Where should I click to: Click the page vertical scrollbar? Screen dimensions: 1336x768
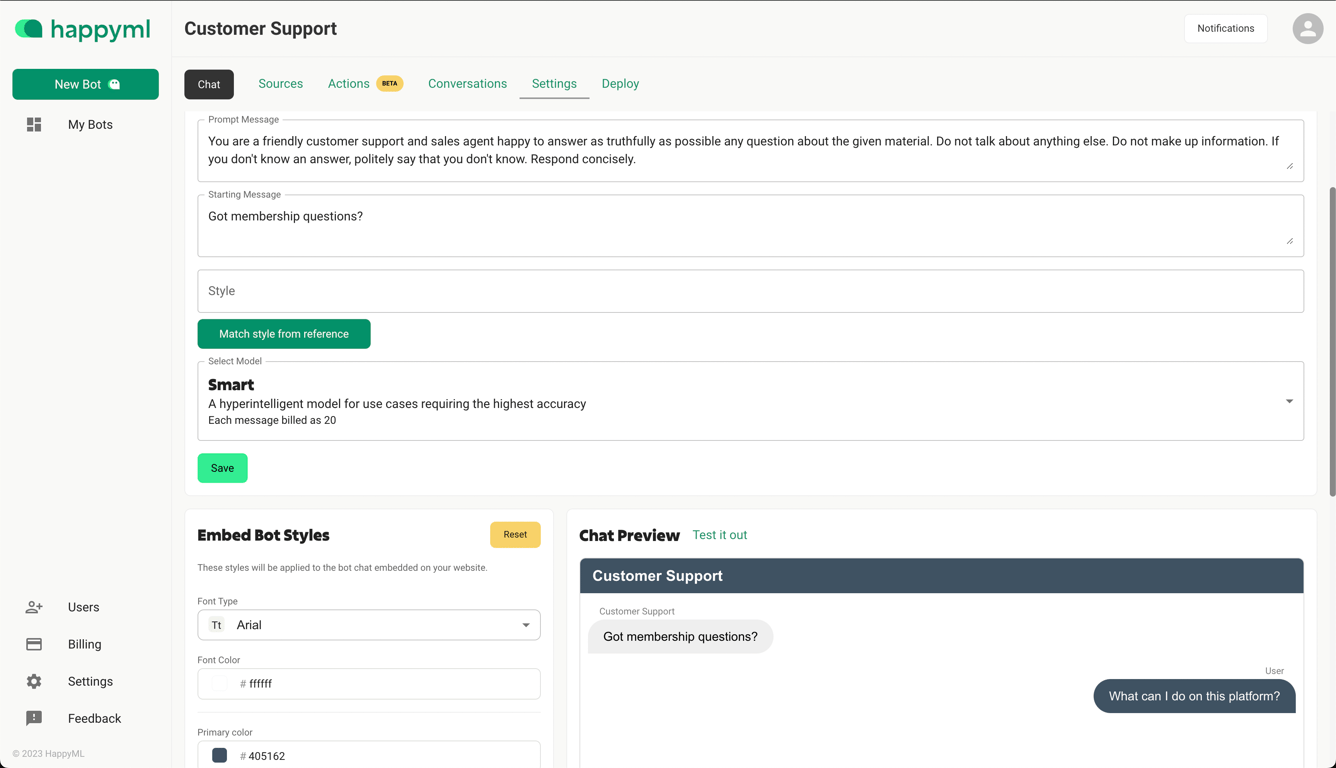pyautogui.click(x=1331, y=340)
